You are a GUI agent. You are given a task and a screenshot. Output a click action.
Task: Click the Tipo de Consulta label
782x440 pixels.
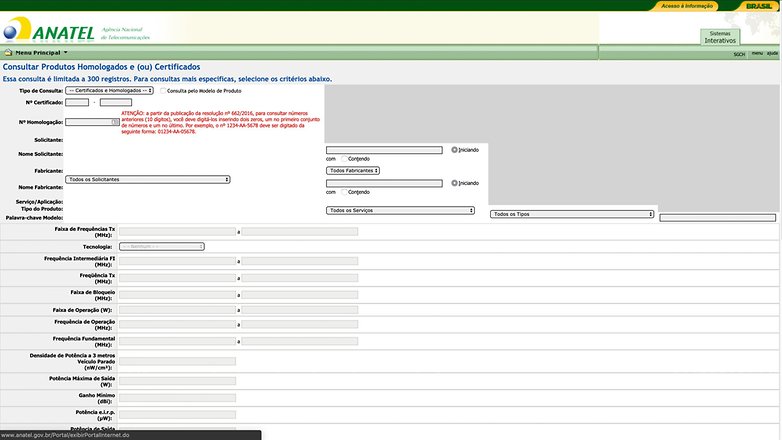point(41,91)
